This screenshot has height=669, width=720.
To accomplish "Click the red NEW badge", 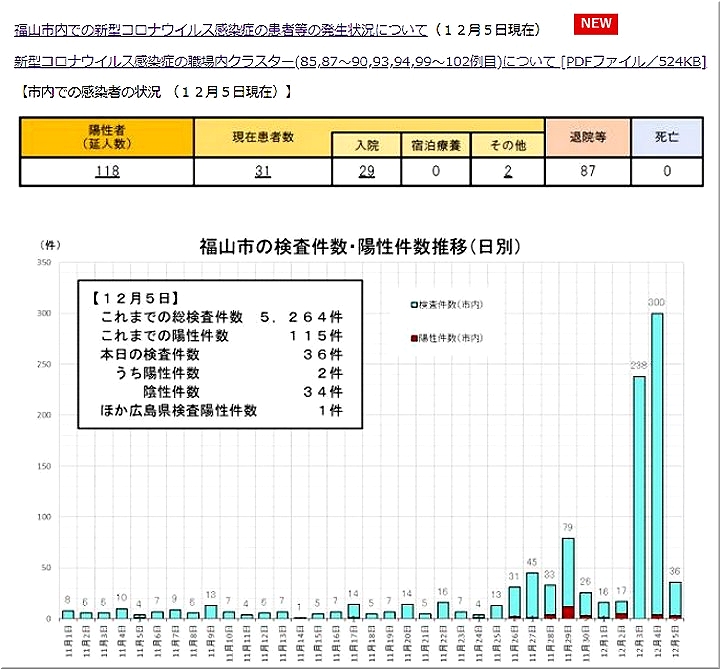I will [596, 24].
